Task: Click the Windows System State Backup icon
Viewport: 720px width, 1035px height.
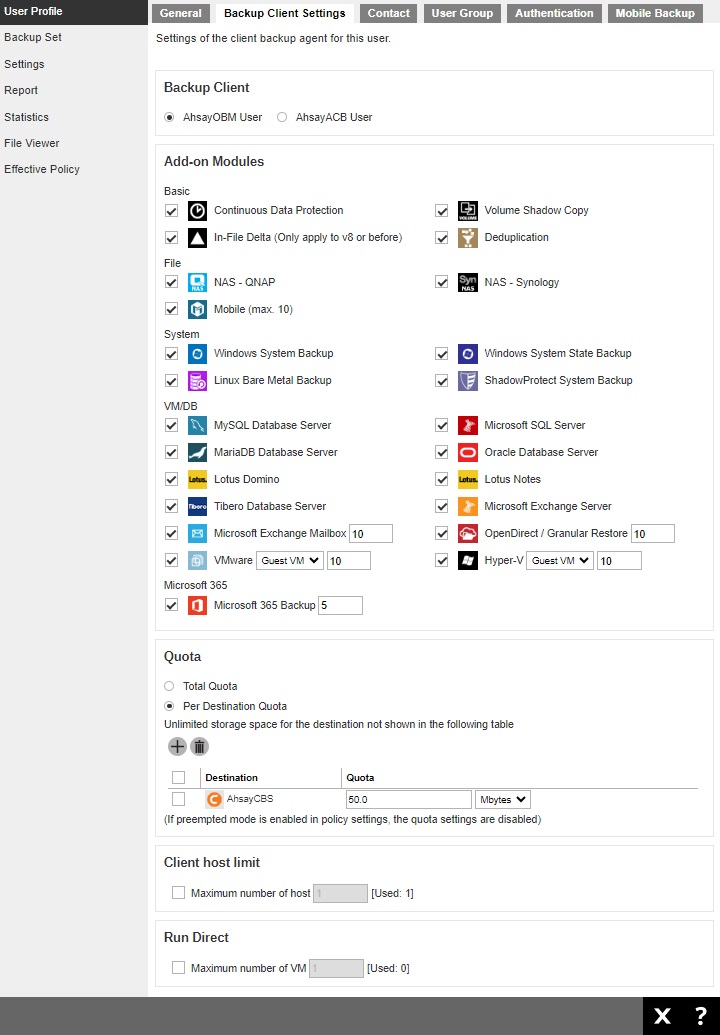Action: (468, 354)
